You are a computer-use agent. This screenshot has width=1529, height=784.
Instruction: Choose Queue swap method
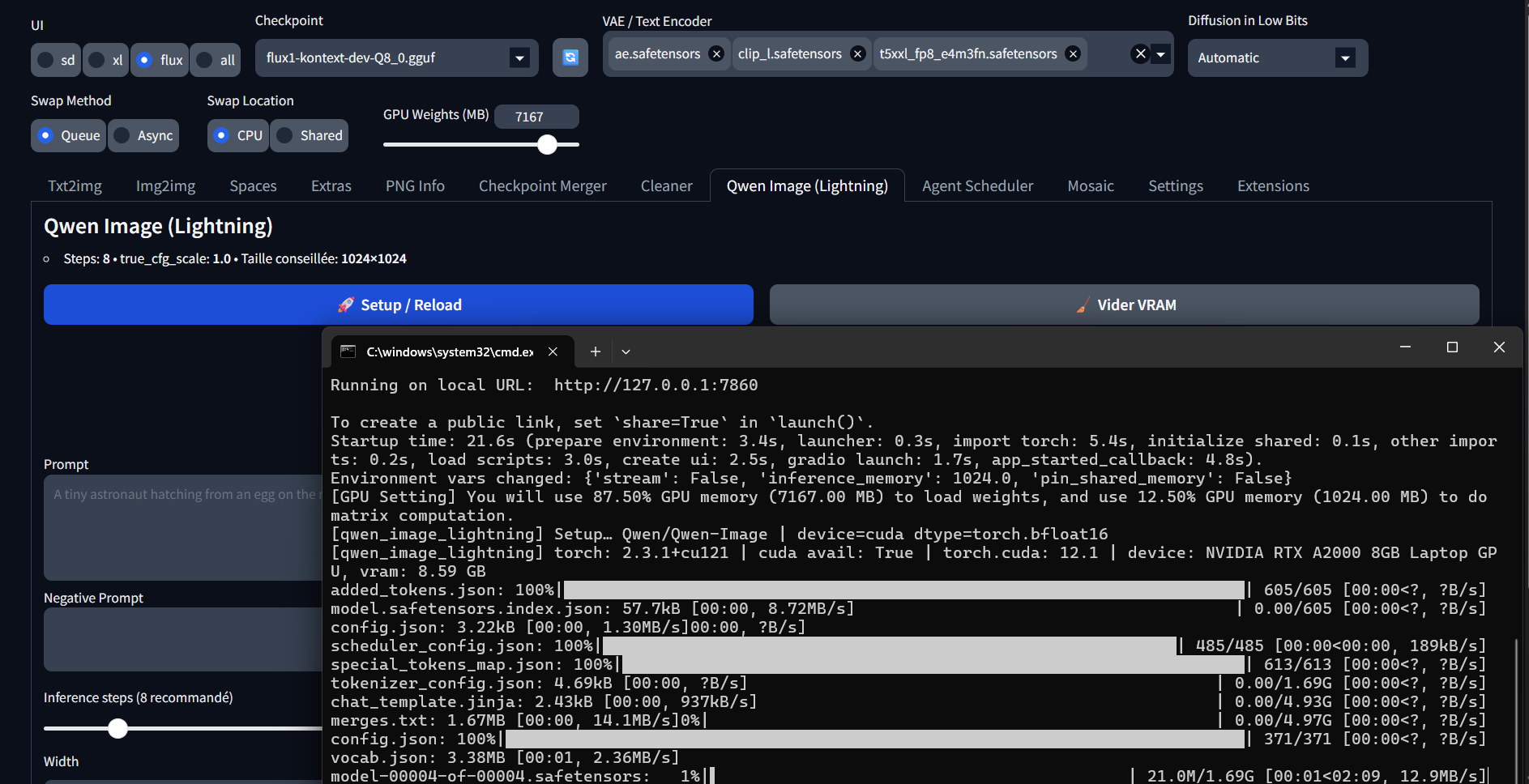pyautogui.click(x=69, y=135)
